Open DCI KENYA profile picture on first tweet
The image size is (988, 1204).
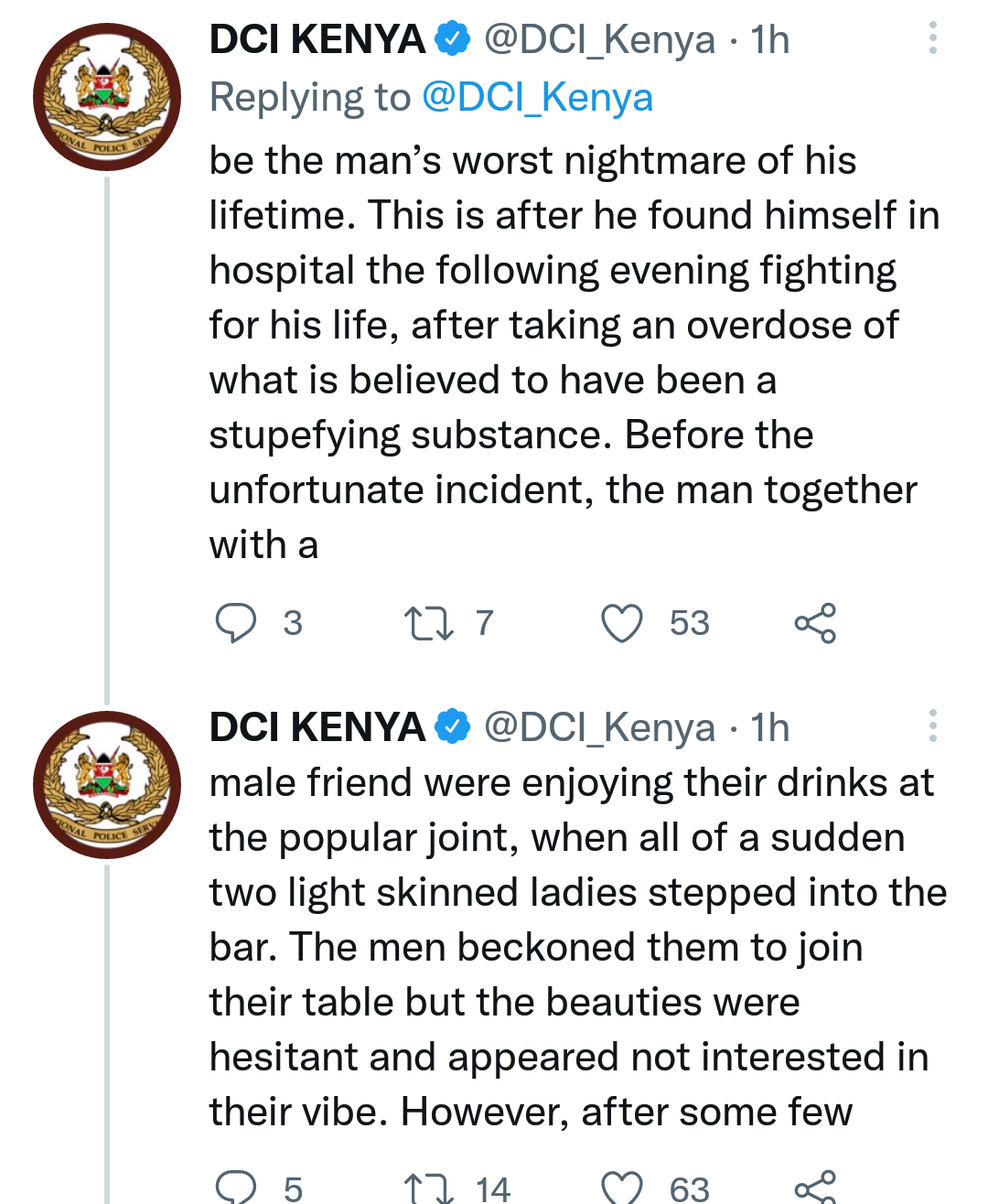(x=107, y=97)
